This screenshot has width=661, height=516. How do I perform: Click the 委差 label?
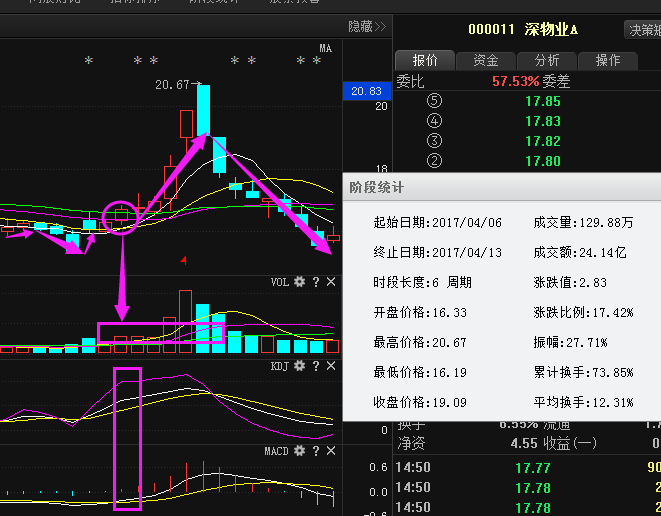556,81
